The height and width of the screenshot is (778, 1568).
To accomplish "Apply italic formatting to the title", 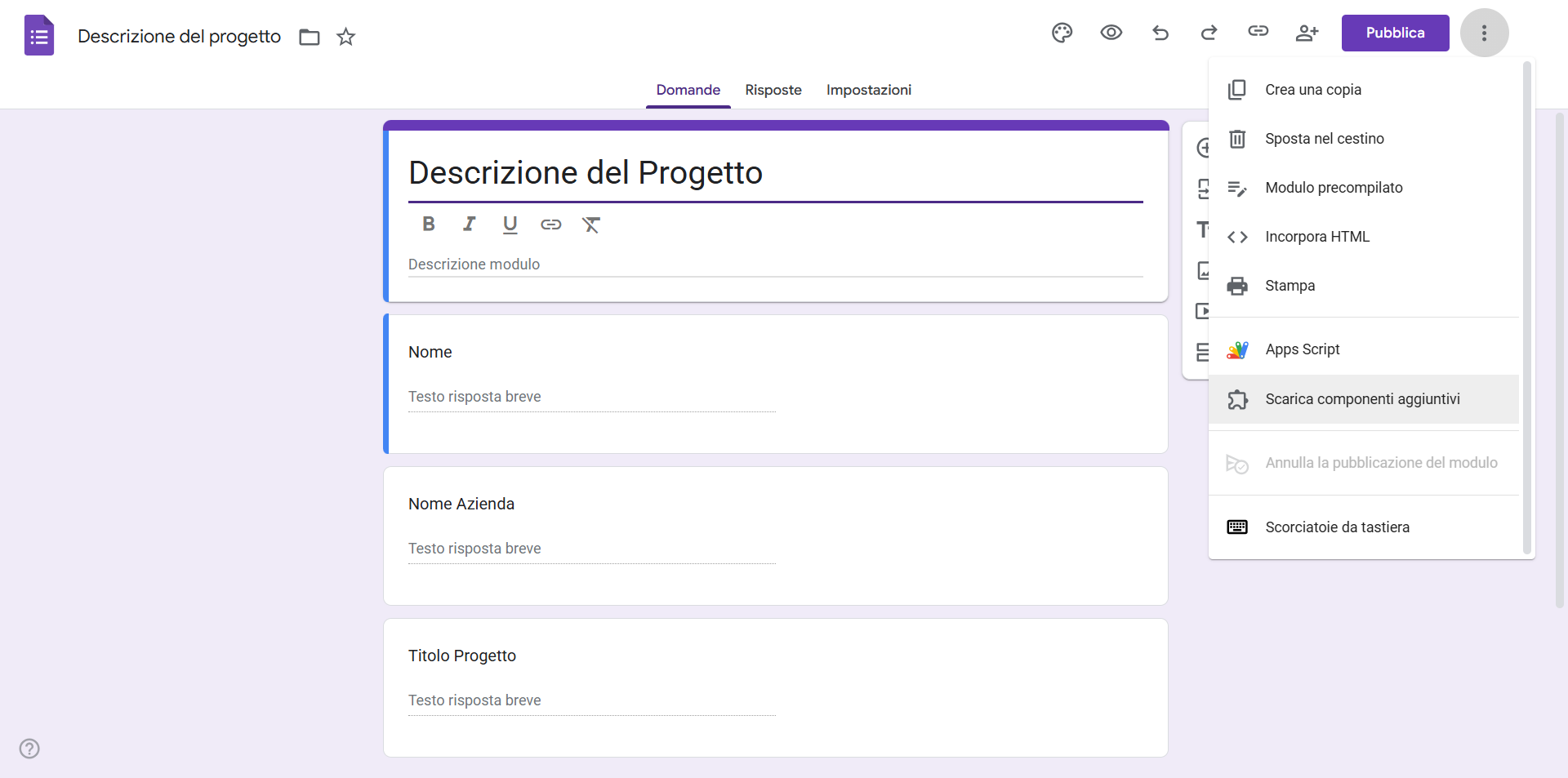I will click(470, 225).
